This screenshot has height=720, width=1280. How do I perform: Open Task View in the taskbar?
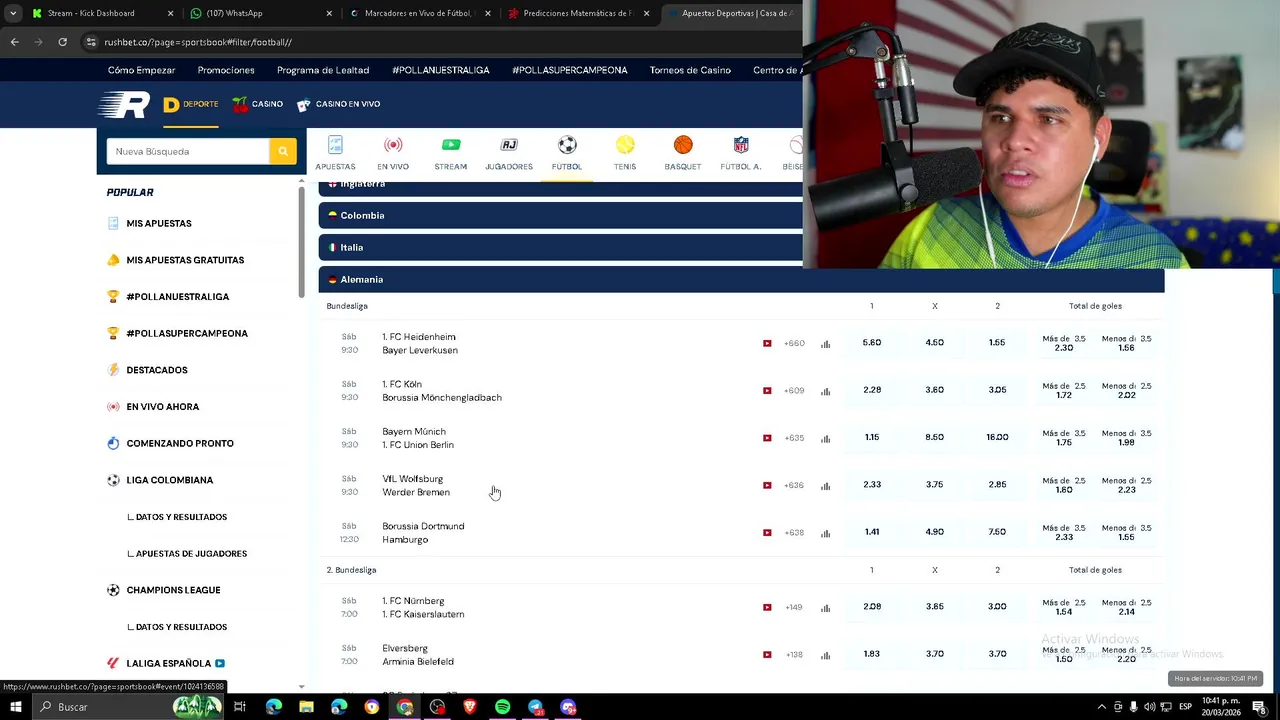240,707
